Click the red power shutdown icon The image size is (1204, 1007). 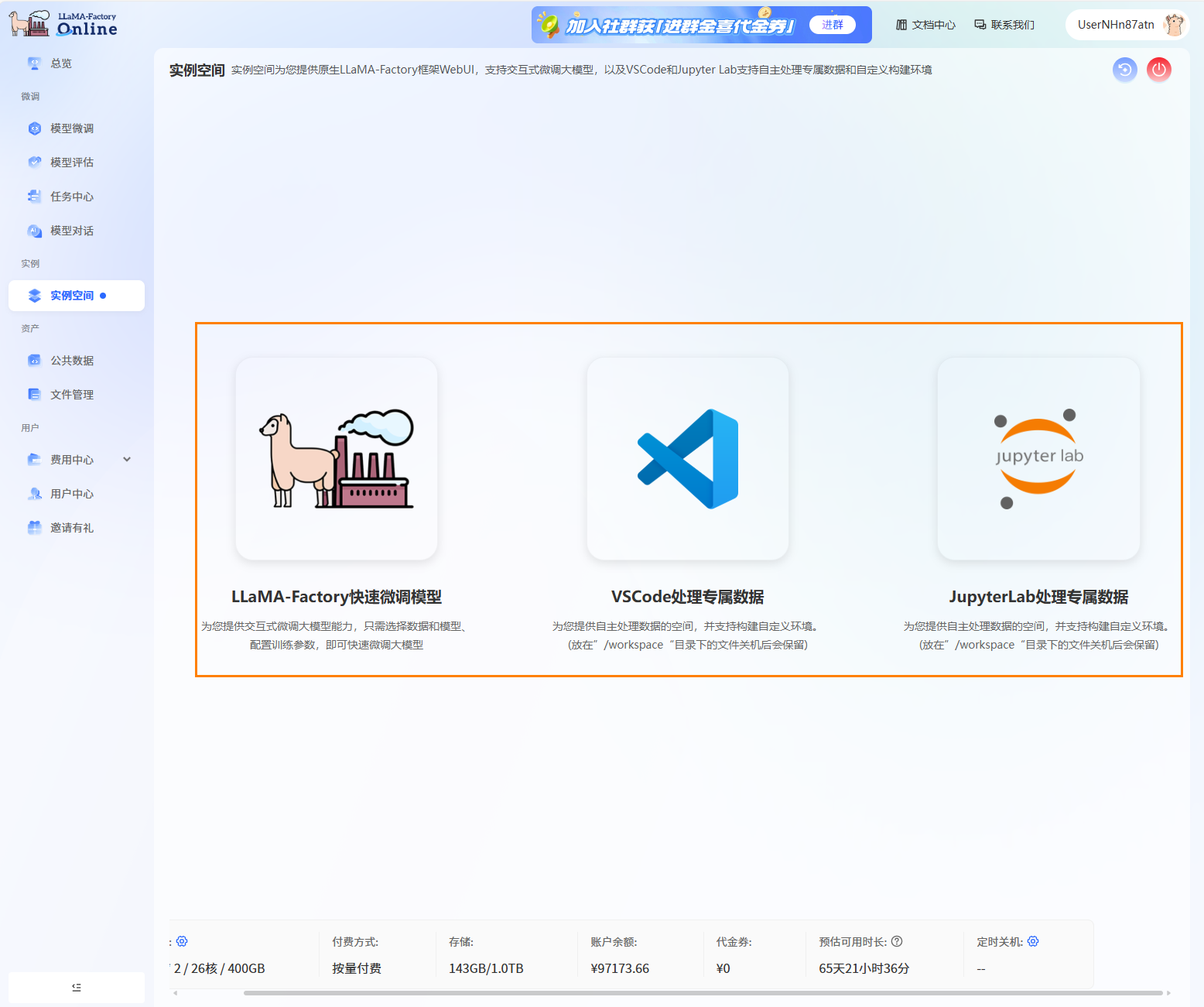[1158, 70]
